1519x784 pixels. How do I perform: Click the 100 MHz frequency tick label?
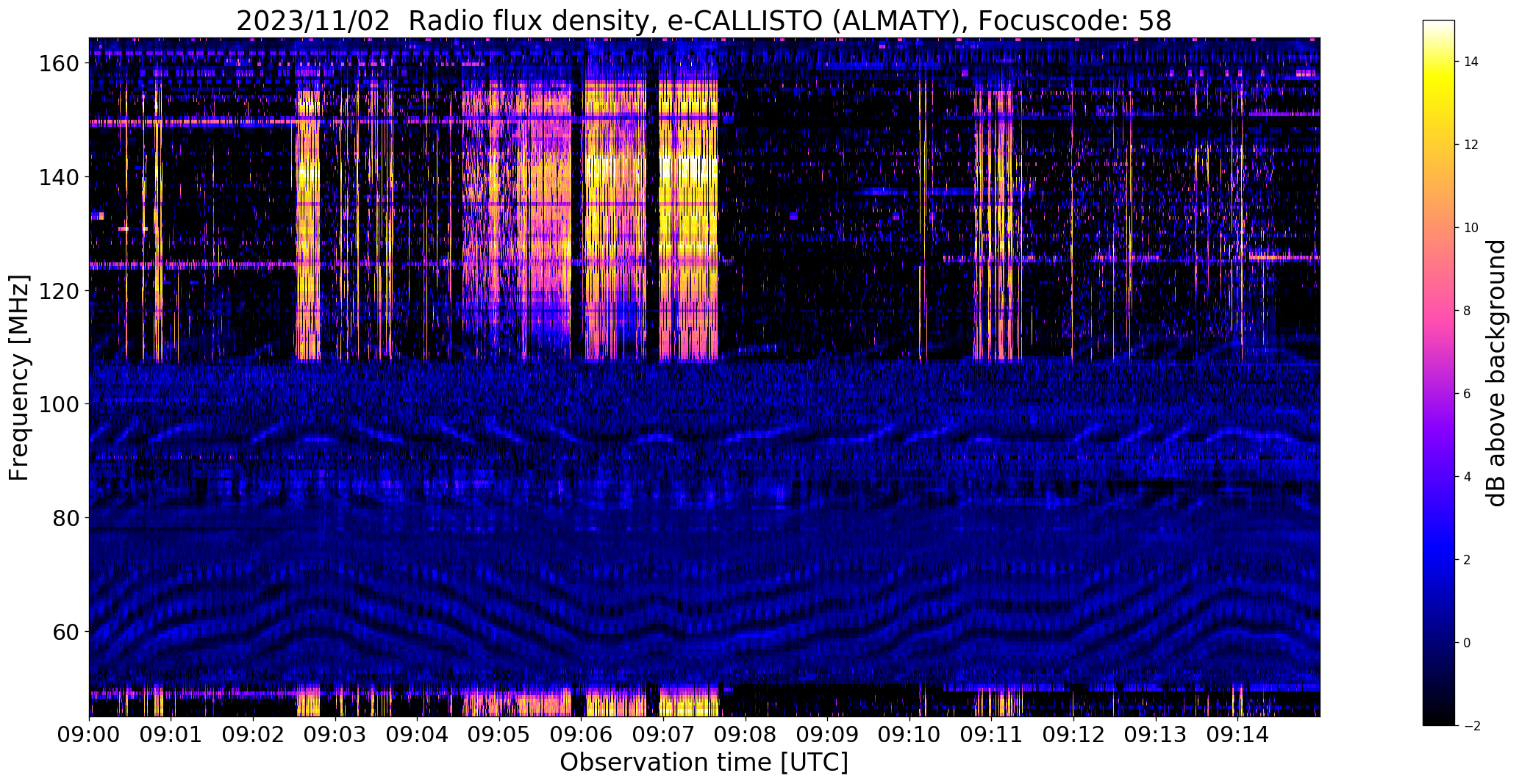point(58,404)
